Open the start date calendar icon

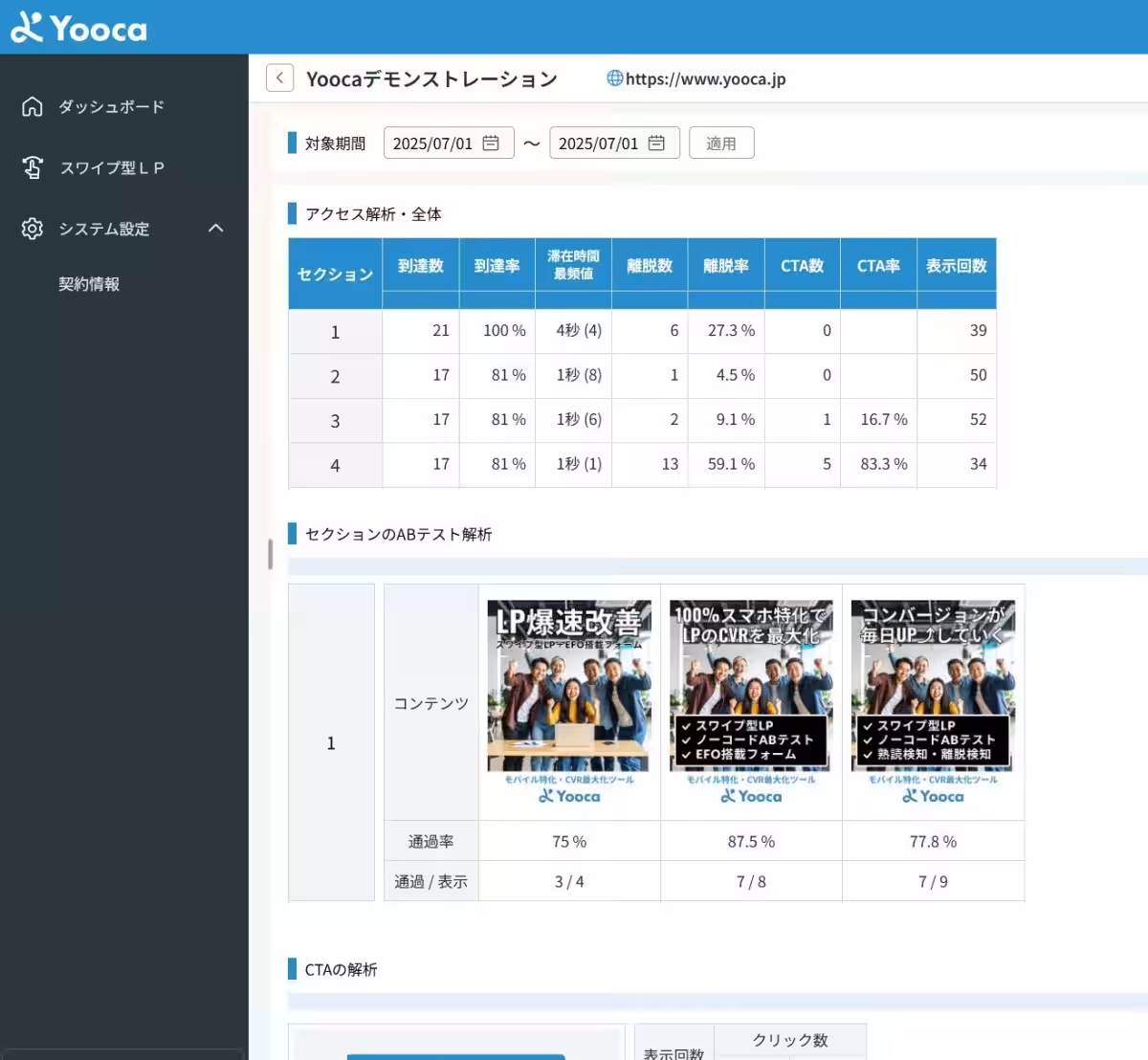(491, 144)
